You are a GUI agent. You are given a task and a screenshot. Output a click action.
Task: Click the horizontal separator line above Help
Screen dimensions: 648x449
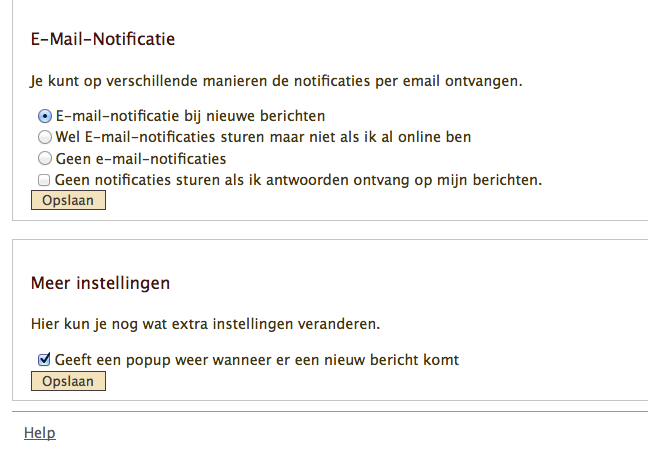(330, 411)
